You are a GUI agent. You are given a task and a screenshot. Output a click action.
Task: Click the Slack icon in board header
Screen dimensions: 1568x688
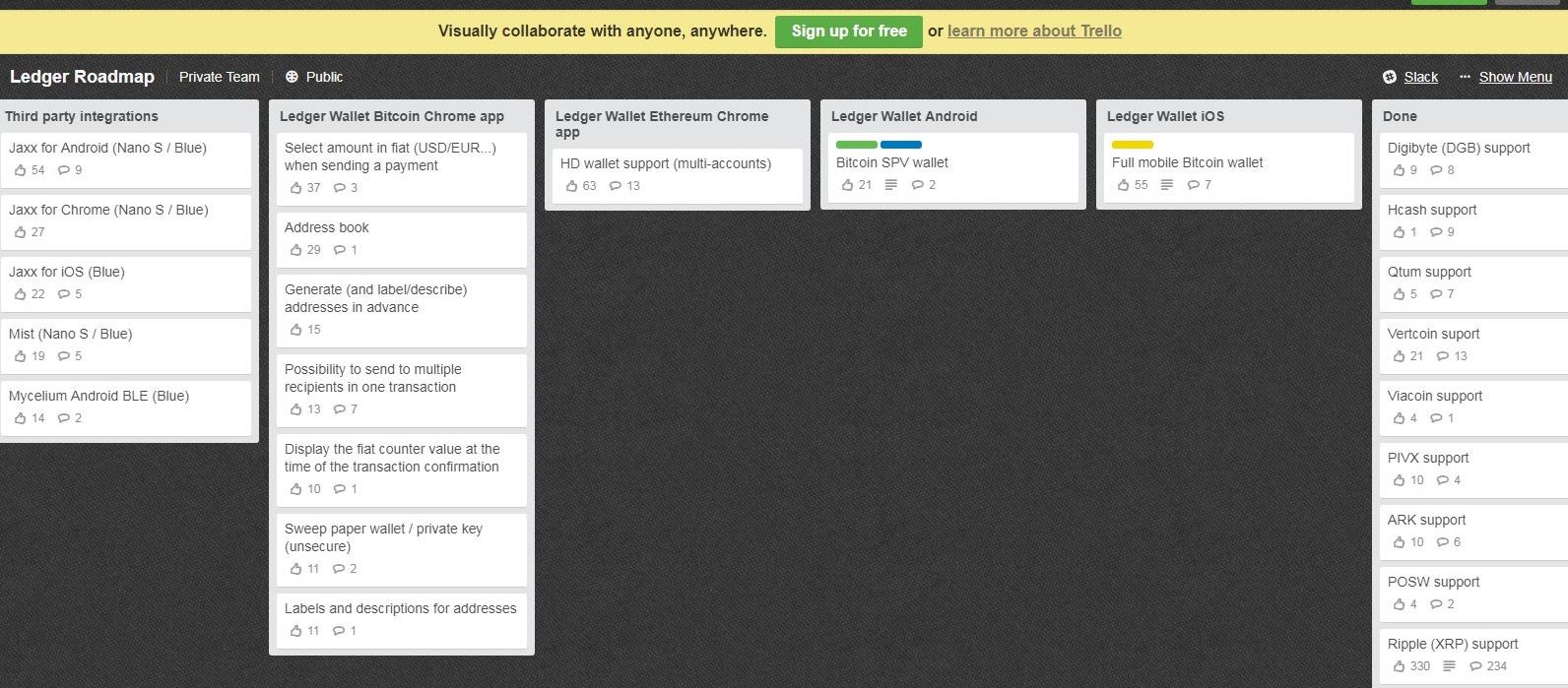click(1390, 77)
